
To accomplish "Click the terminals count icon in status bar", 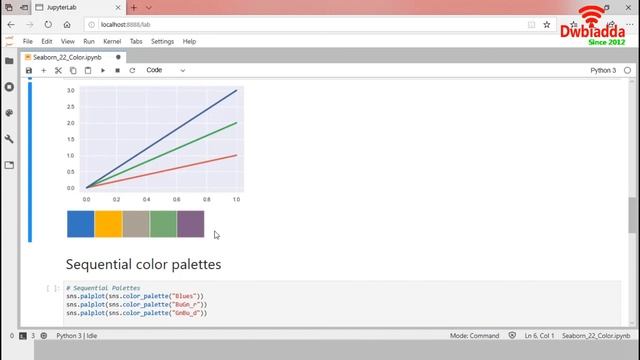I will [x=23, y=336].
